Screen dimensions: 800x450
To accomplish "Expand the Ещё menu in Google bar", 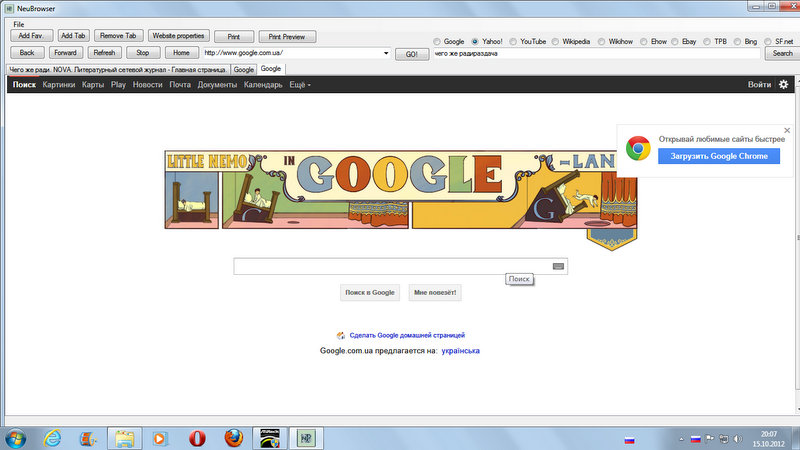I will point(300,85).
